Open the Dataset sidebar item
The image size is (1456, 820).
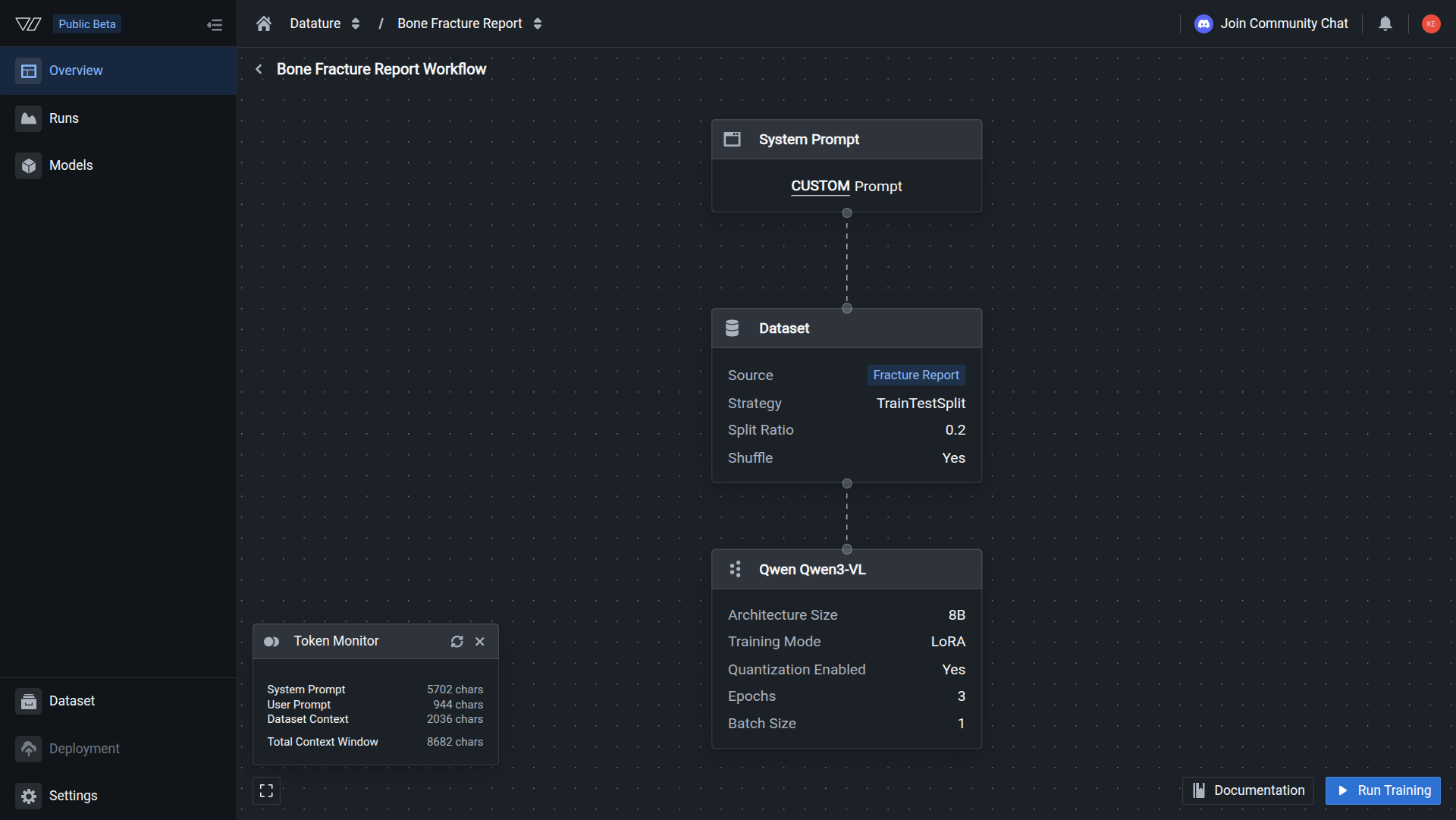(x=118, y=701)
